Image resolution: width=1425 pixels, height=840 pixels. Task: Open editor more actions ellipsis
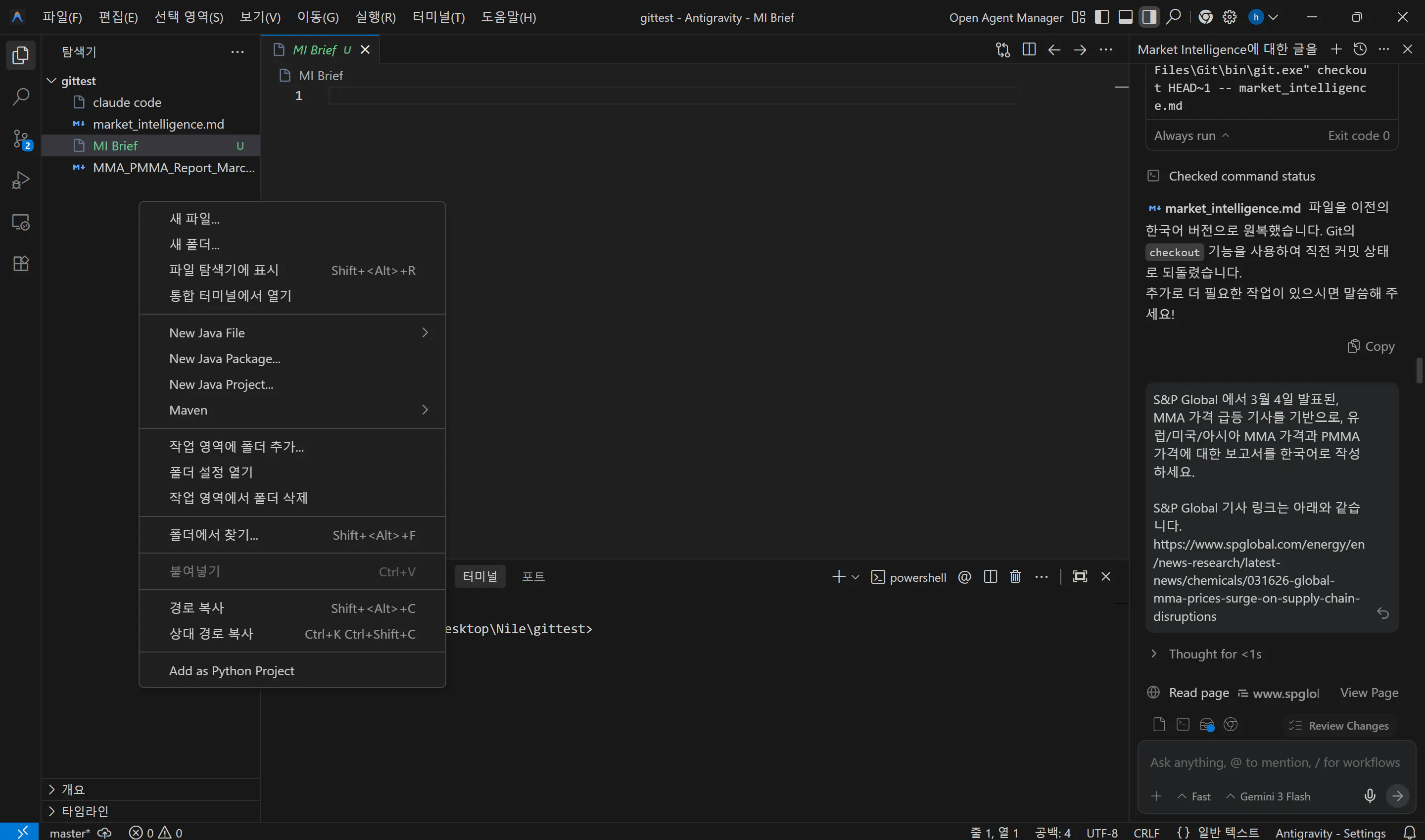point(1106,50)
